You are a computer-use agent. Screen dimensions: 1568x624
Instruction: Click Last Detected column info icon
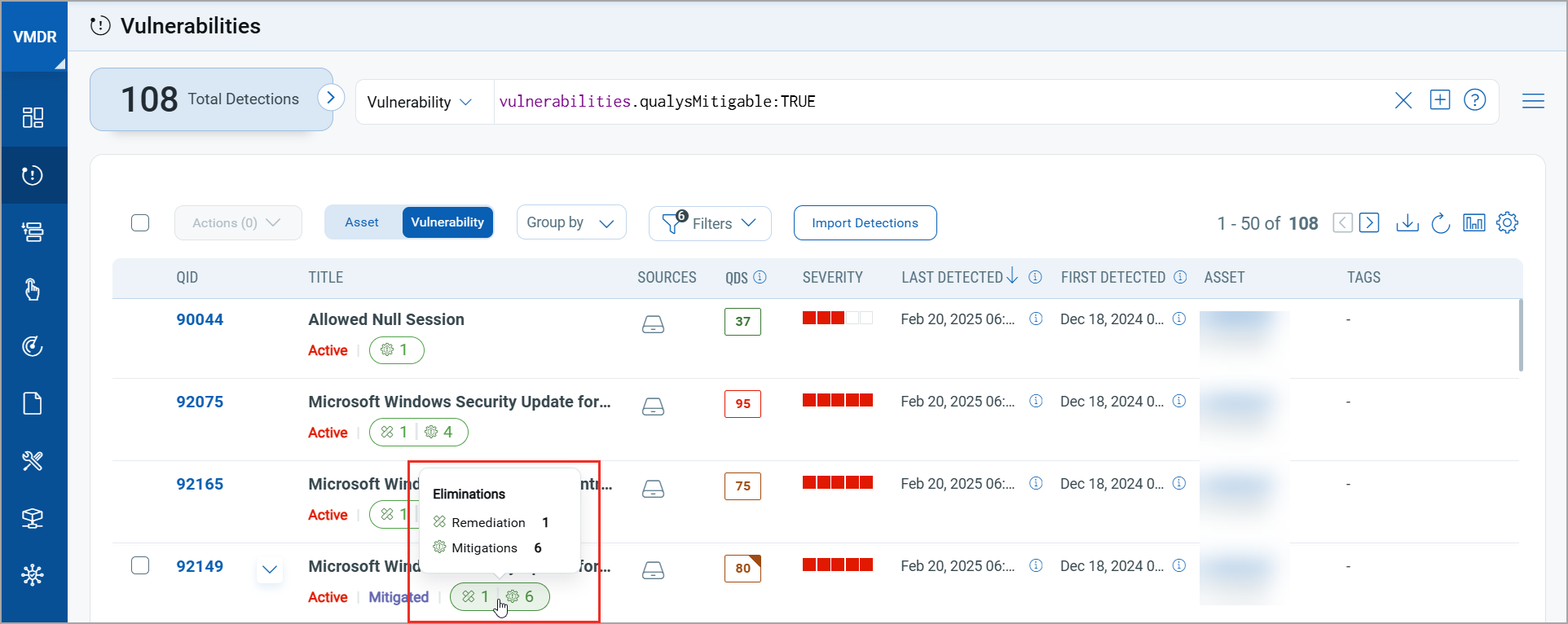(1035, 277)
